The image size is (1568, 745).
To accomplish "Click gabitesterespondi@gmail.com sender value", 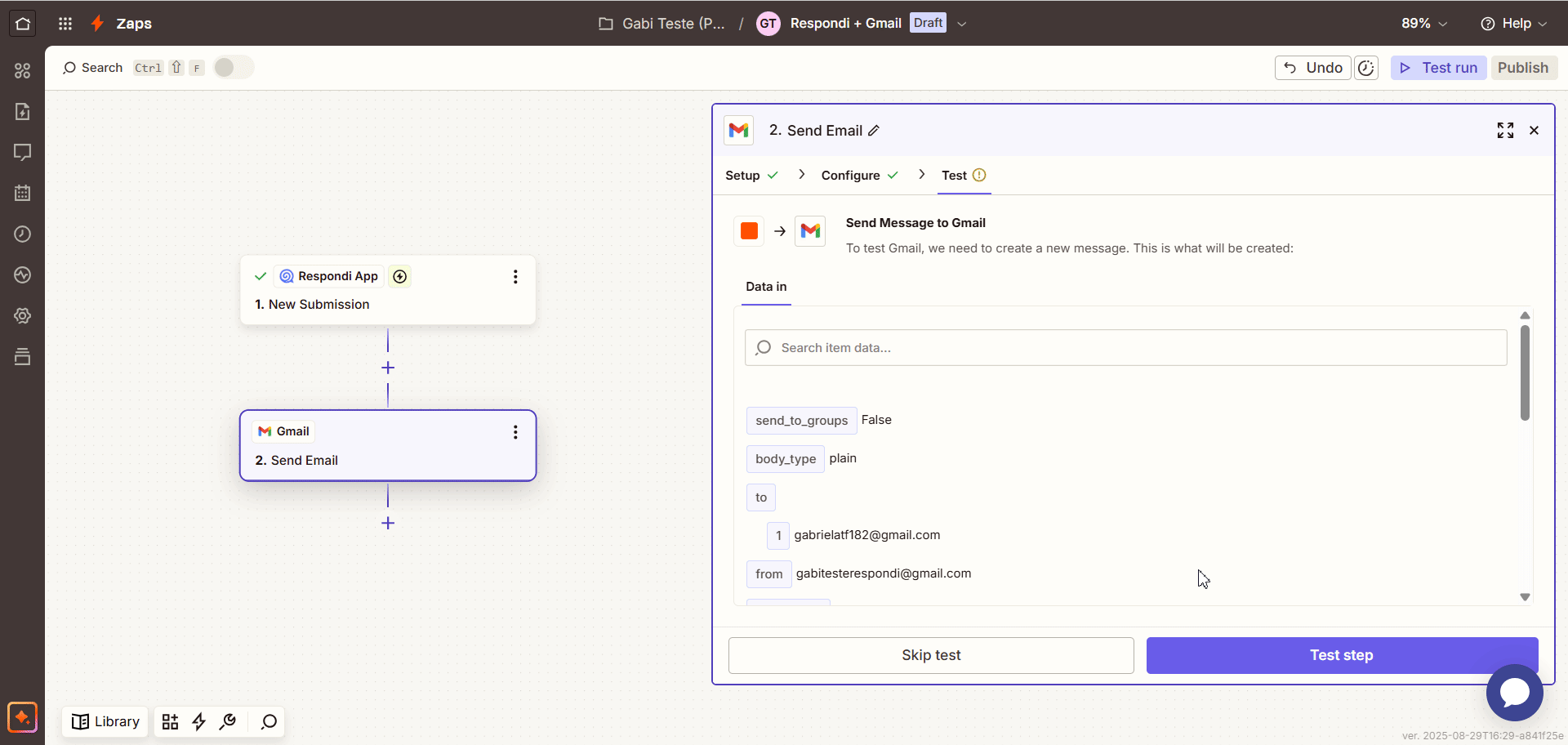I will [x=884, y=573].
